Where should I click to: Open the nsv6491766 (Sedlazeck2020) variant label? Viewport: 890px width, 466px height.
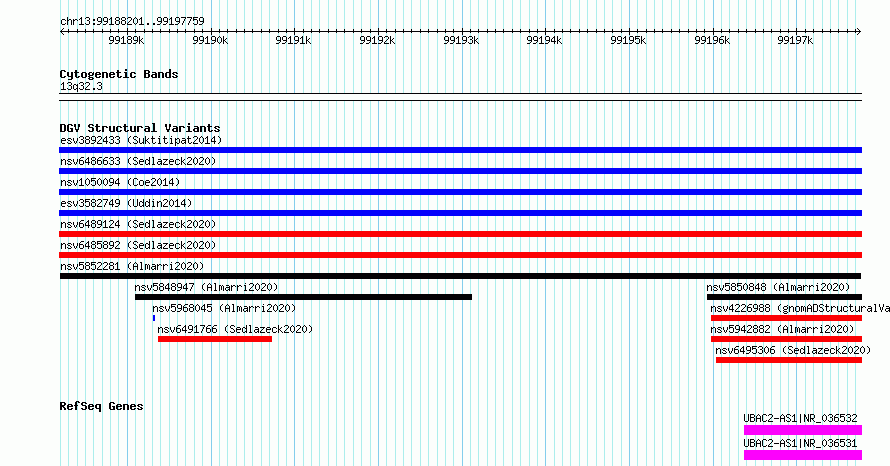coord(235,329)
